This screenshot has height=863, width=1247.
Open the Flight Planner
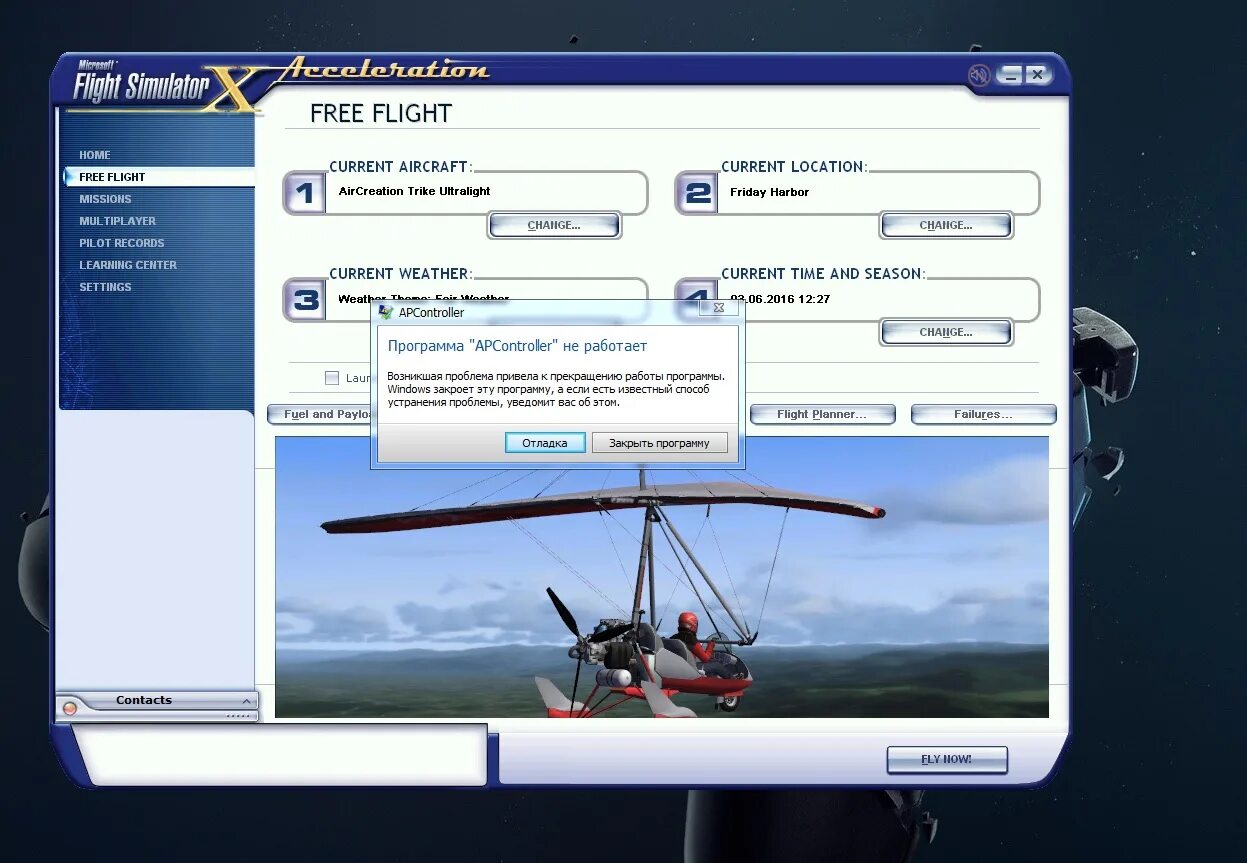822,414
